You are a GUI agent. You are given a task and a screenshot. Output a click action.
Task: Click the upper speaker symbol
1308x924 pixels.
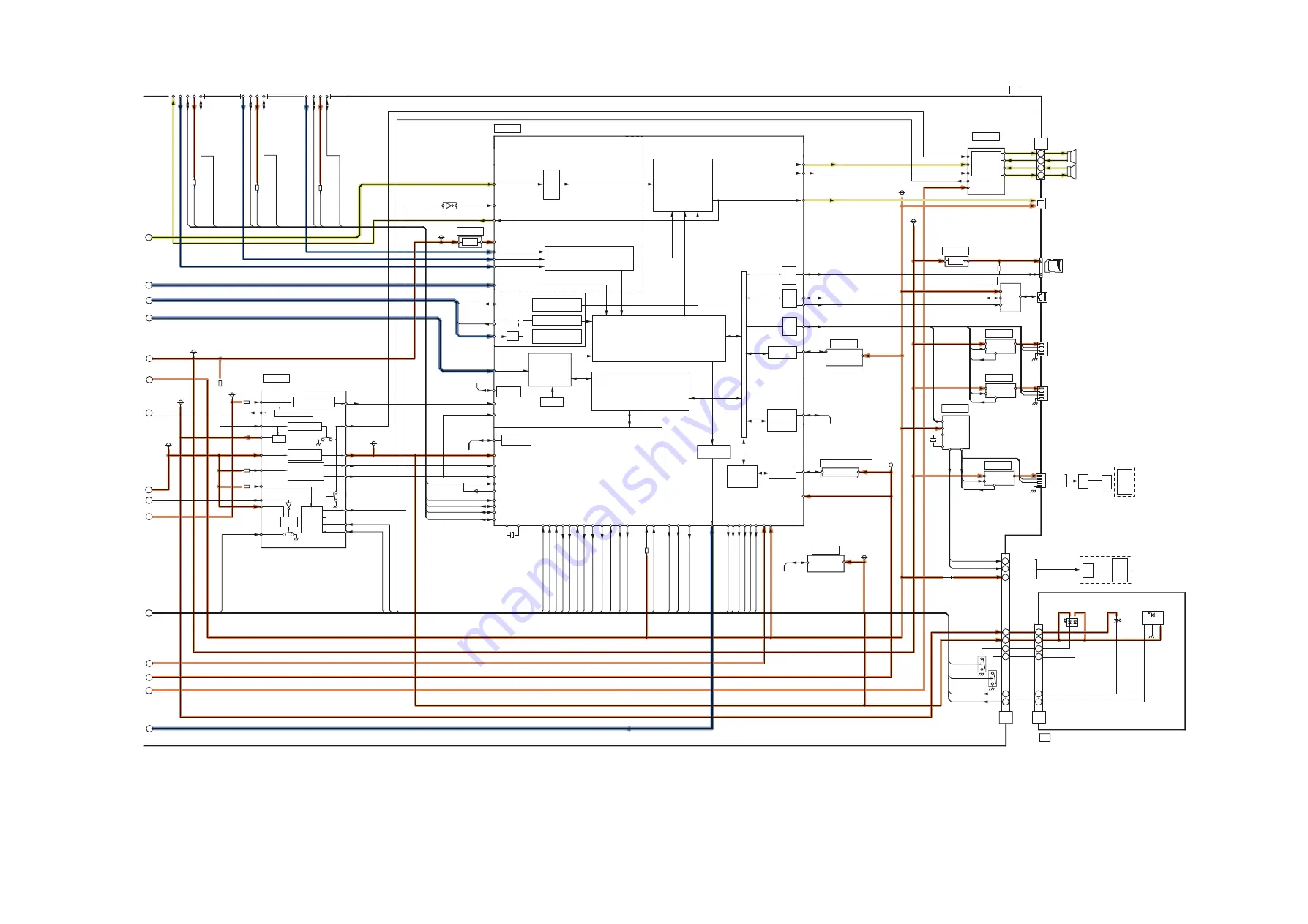tap(1072, 156)
